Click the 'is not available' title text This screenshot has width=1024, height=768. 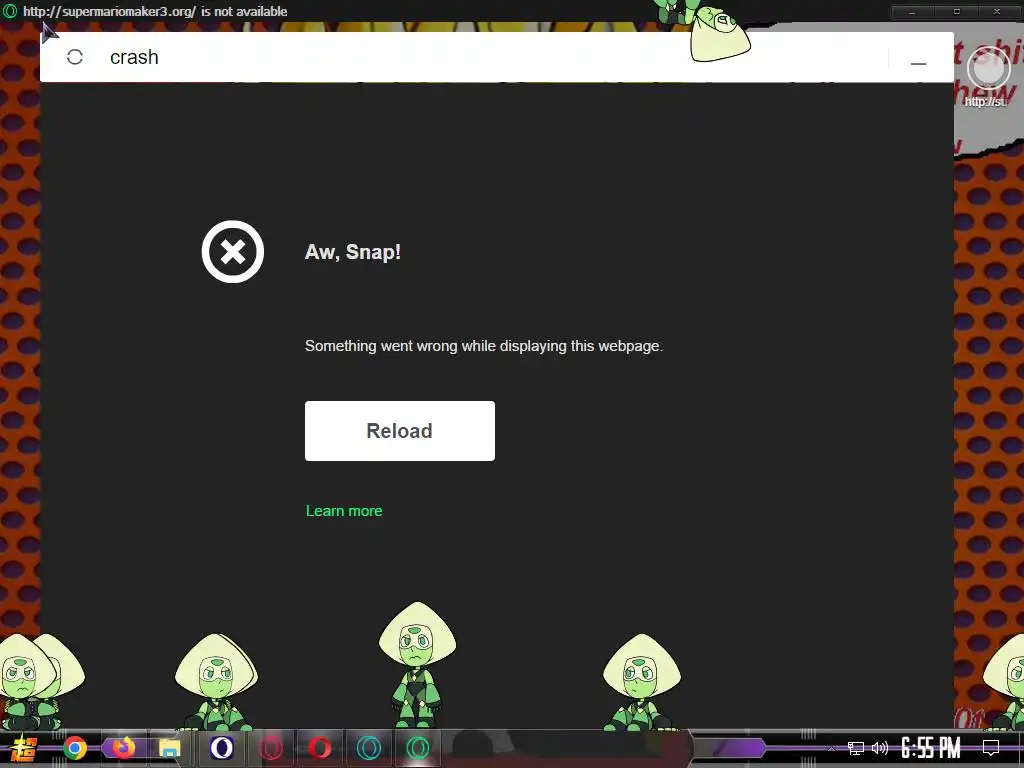(244, 12)
